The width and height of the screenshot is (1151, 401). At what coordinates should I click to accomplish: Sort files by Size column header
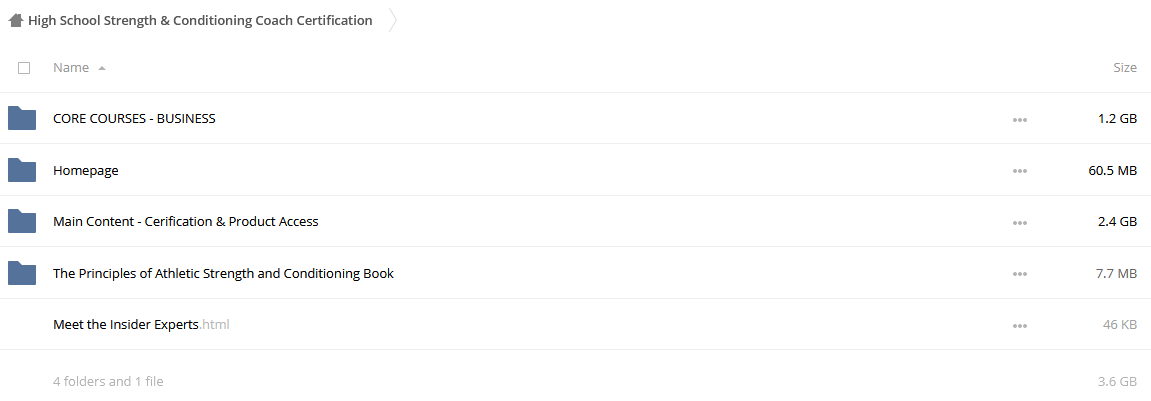(x=1125, y=68)
